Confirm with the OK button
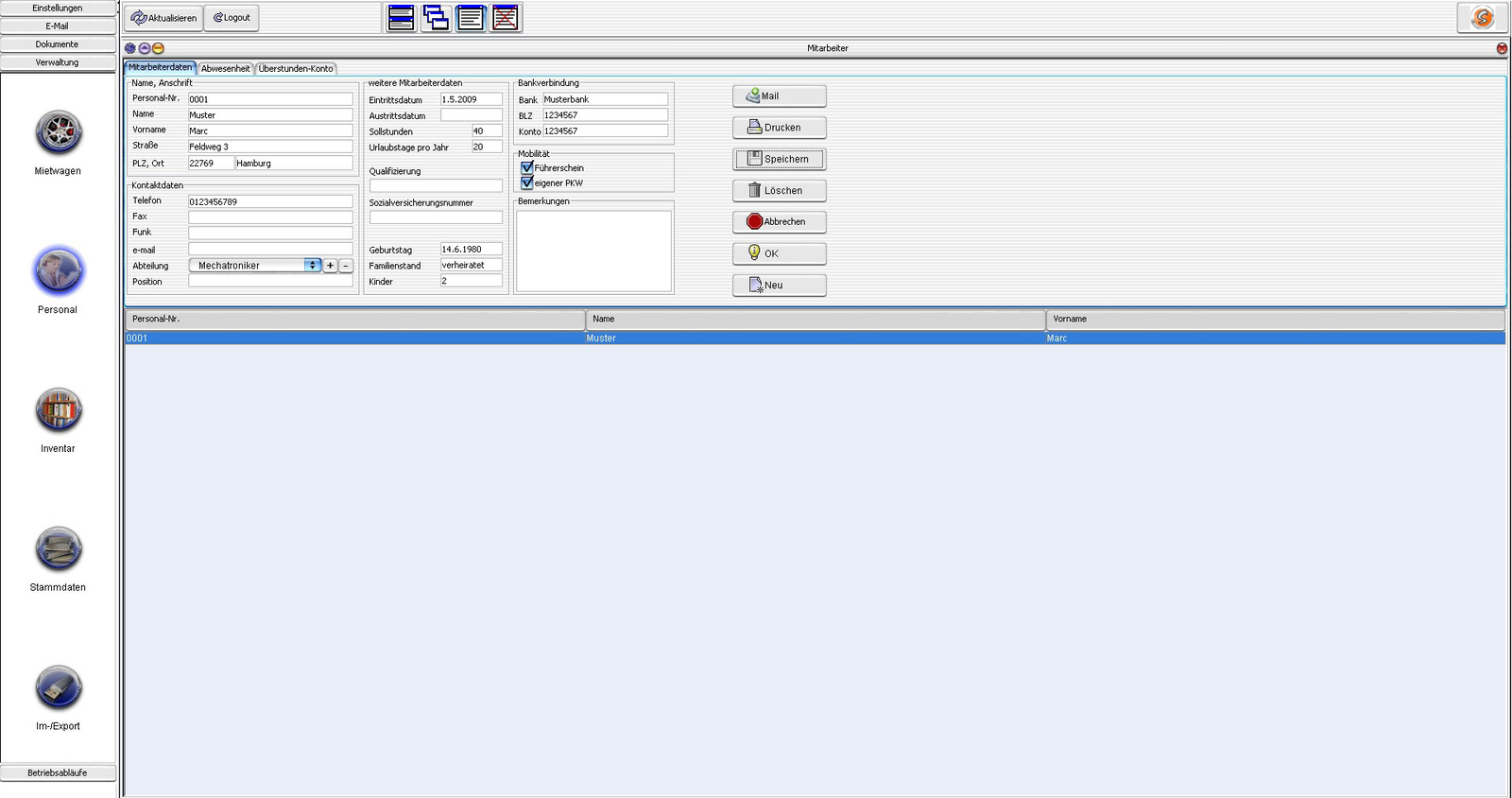Image resolution: width=1512 pixels, height=798 pixels. (x=780, y=253)
